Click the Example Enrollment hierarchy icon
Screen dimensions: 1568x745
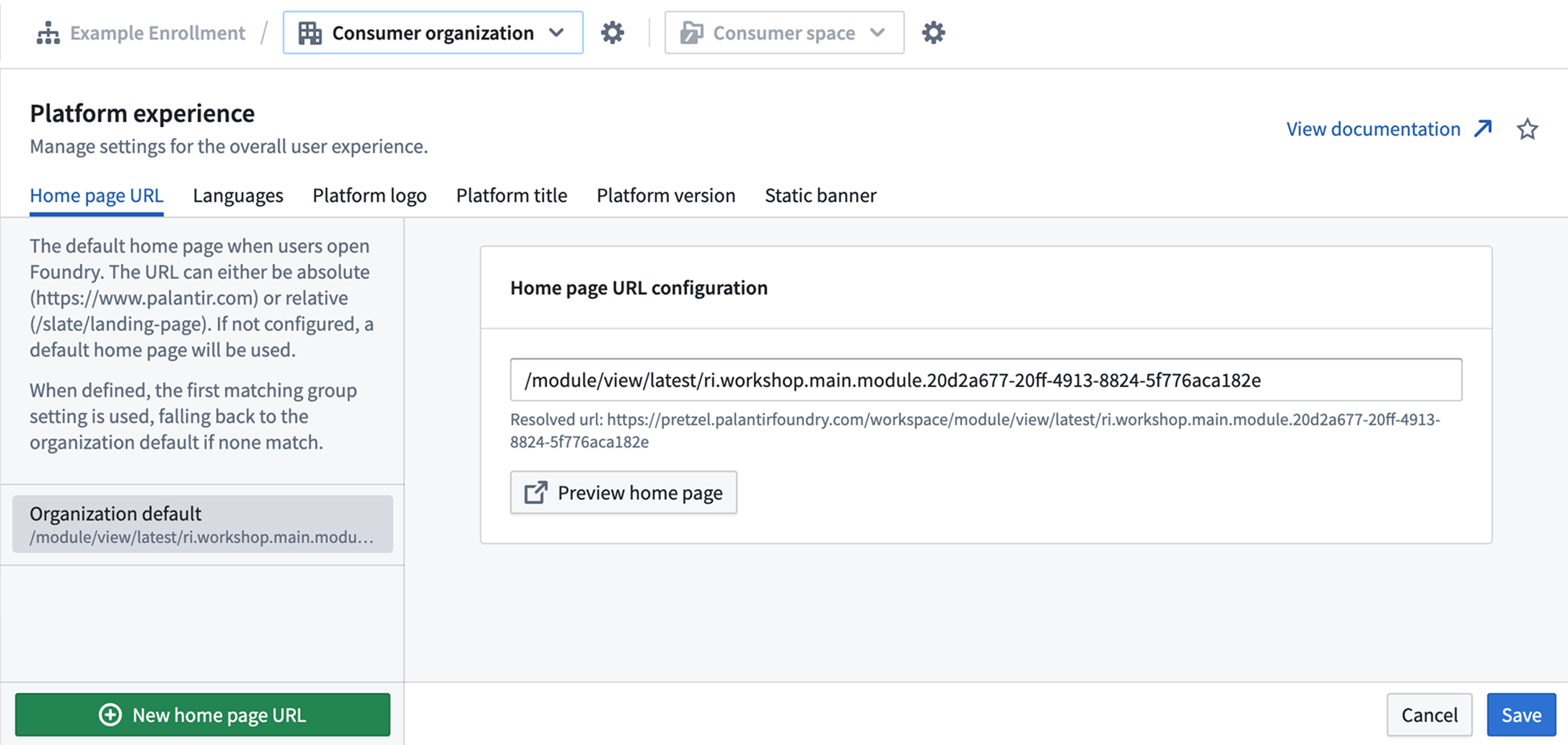(x=48, y=33)
